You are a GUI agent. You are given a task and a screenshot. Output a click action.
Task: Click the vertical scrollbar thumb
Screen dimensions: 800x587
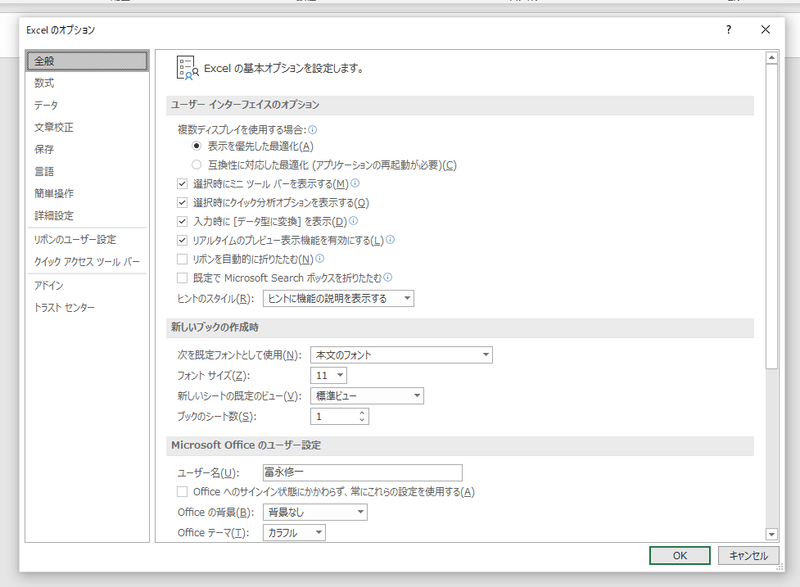pyautogui.click(x=771, y=216)
